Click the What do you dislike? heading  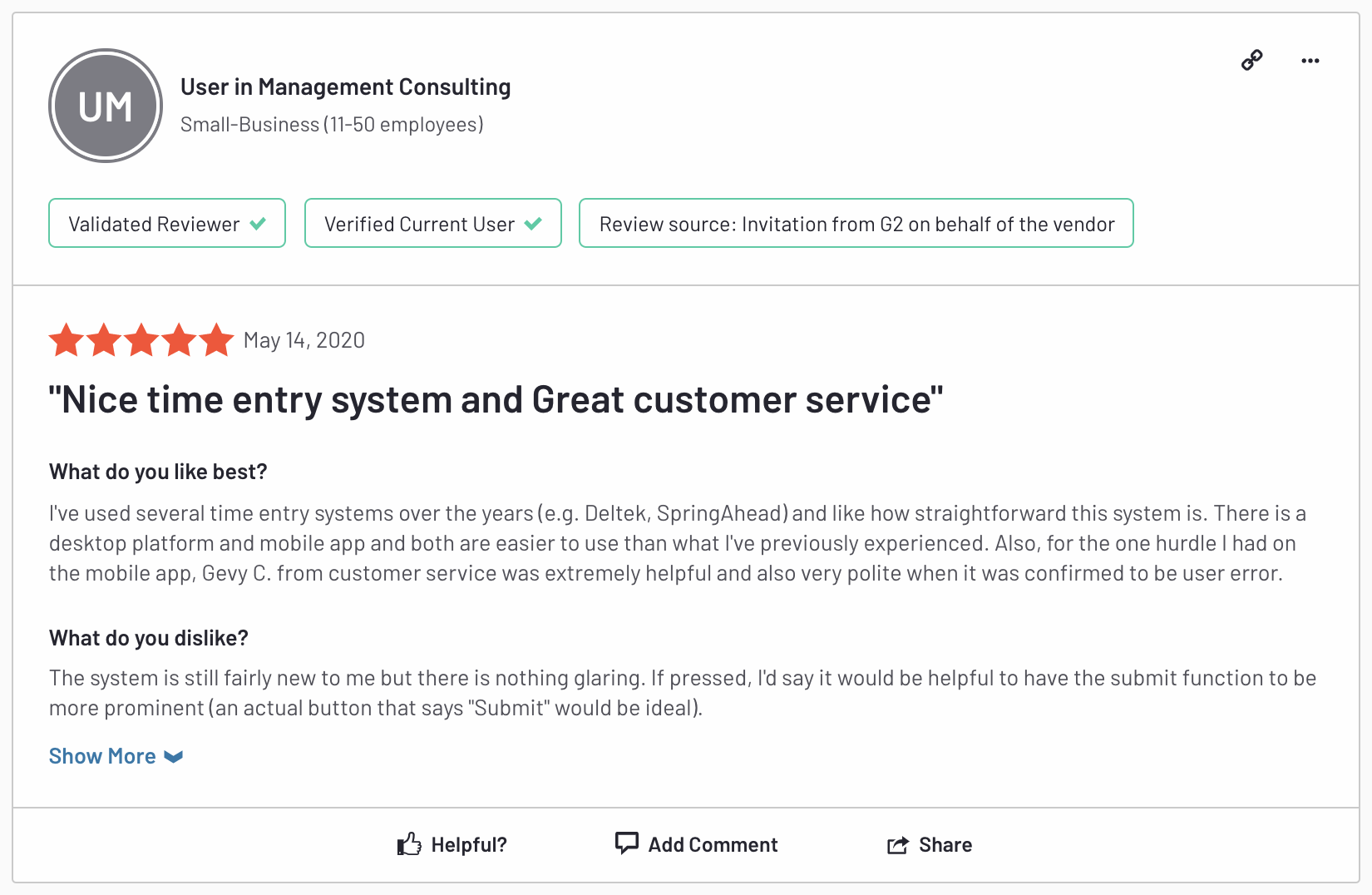[149, 638]
